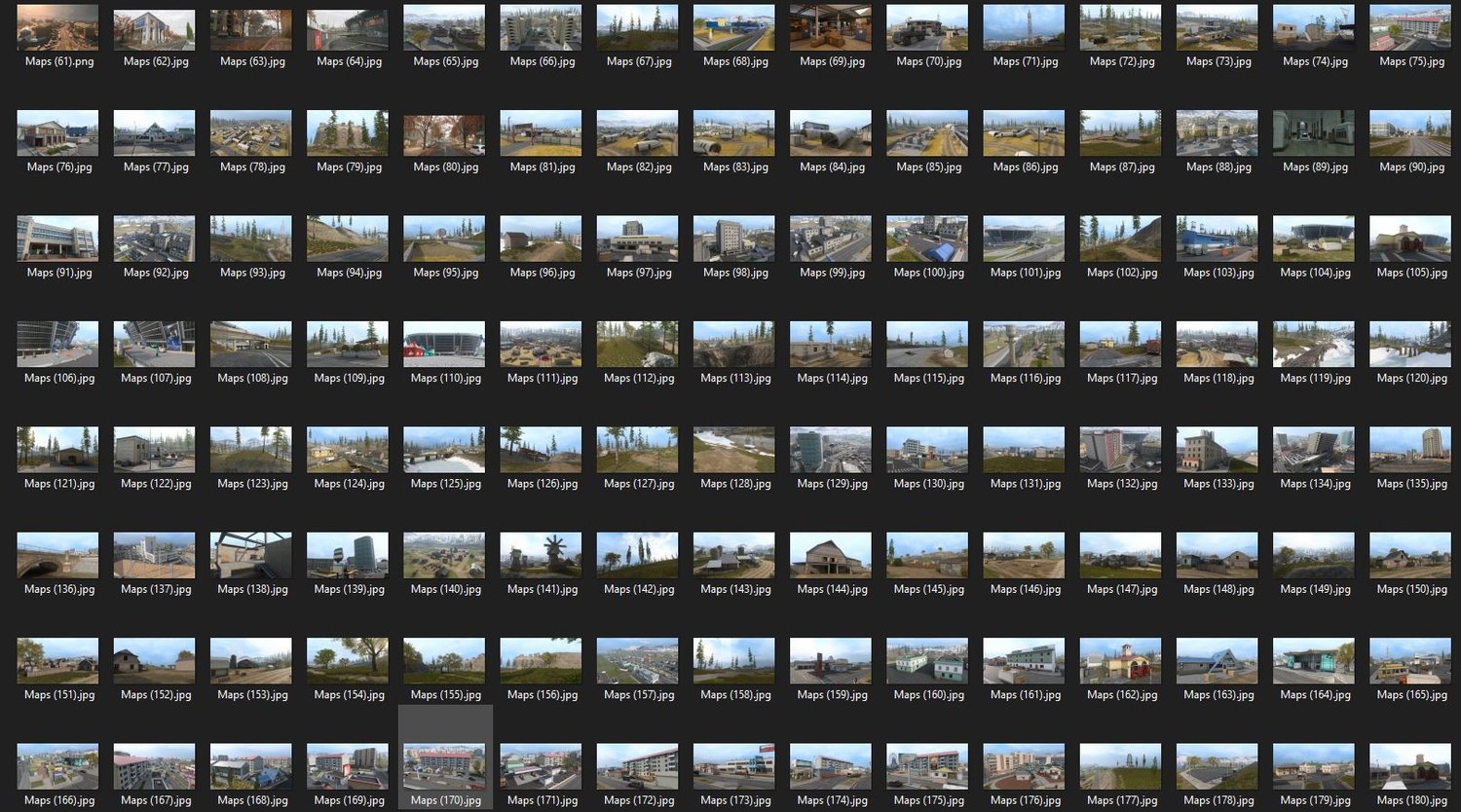Click the Maps (69).jpg image thumbnail
This screenshot has width=1461, height=812.
[831, 27]
